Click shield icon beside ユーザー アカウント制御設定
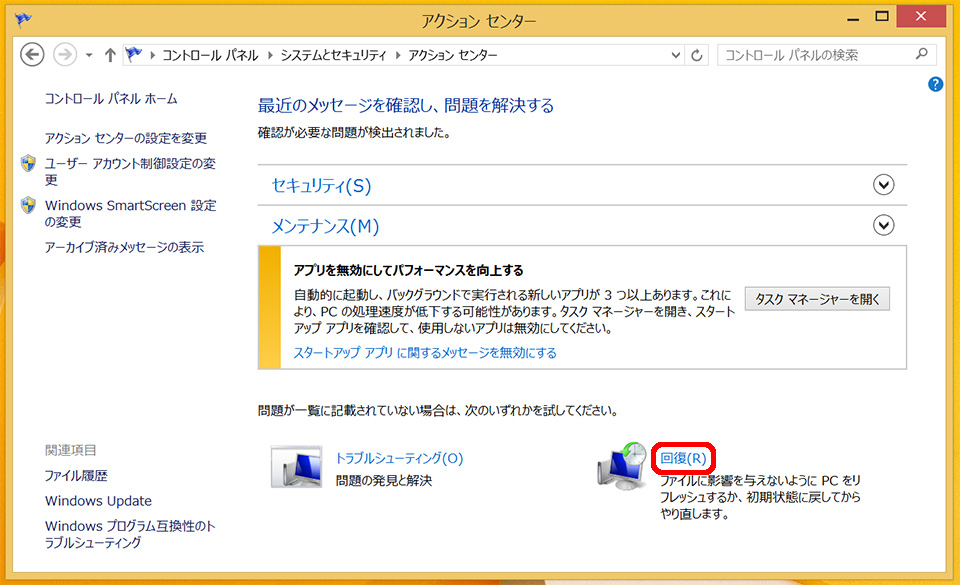Screen dimensions: 960x585 tap(28, 163)
